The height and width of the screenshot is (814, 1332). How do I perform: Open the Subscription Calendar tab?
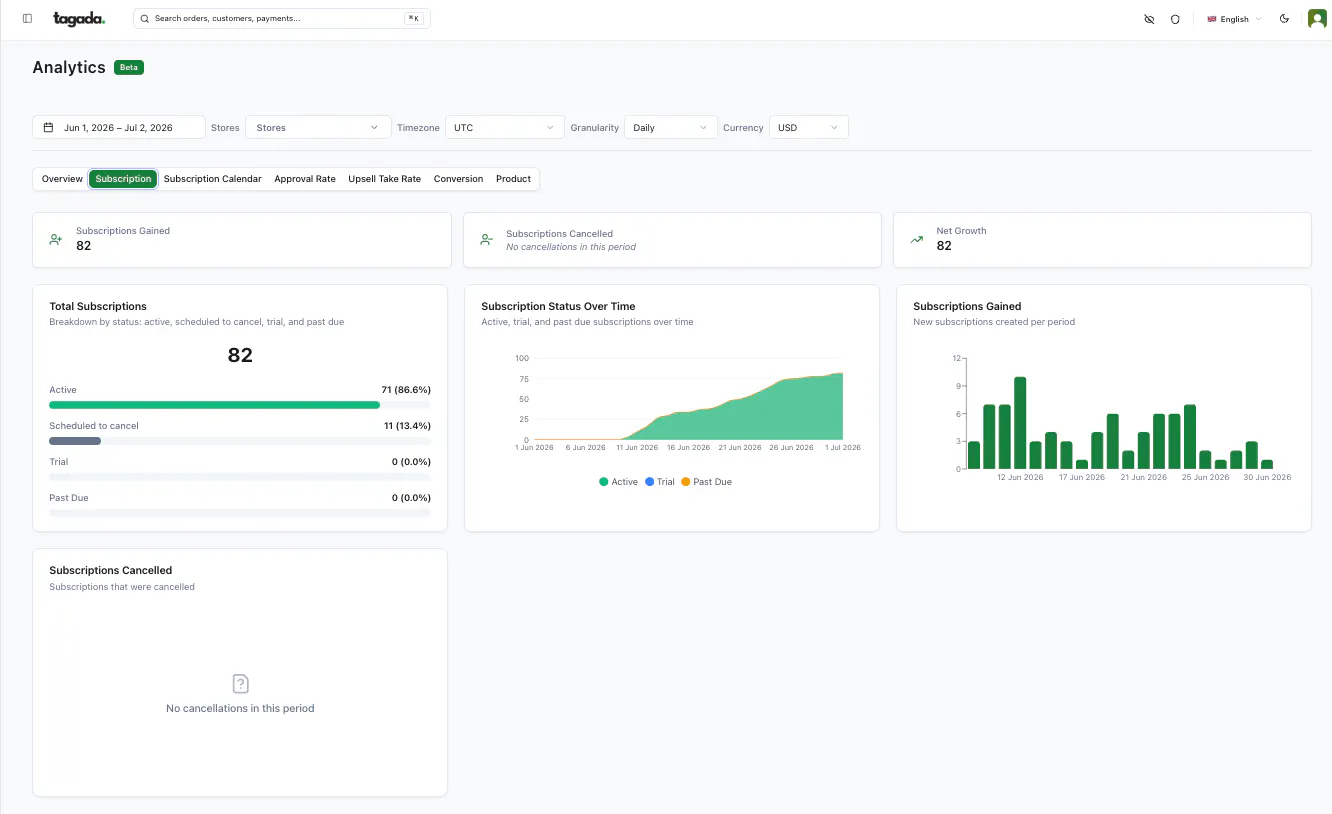tap(213, 179)
